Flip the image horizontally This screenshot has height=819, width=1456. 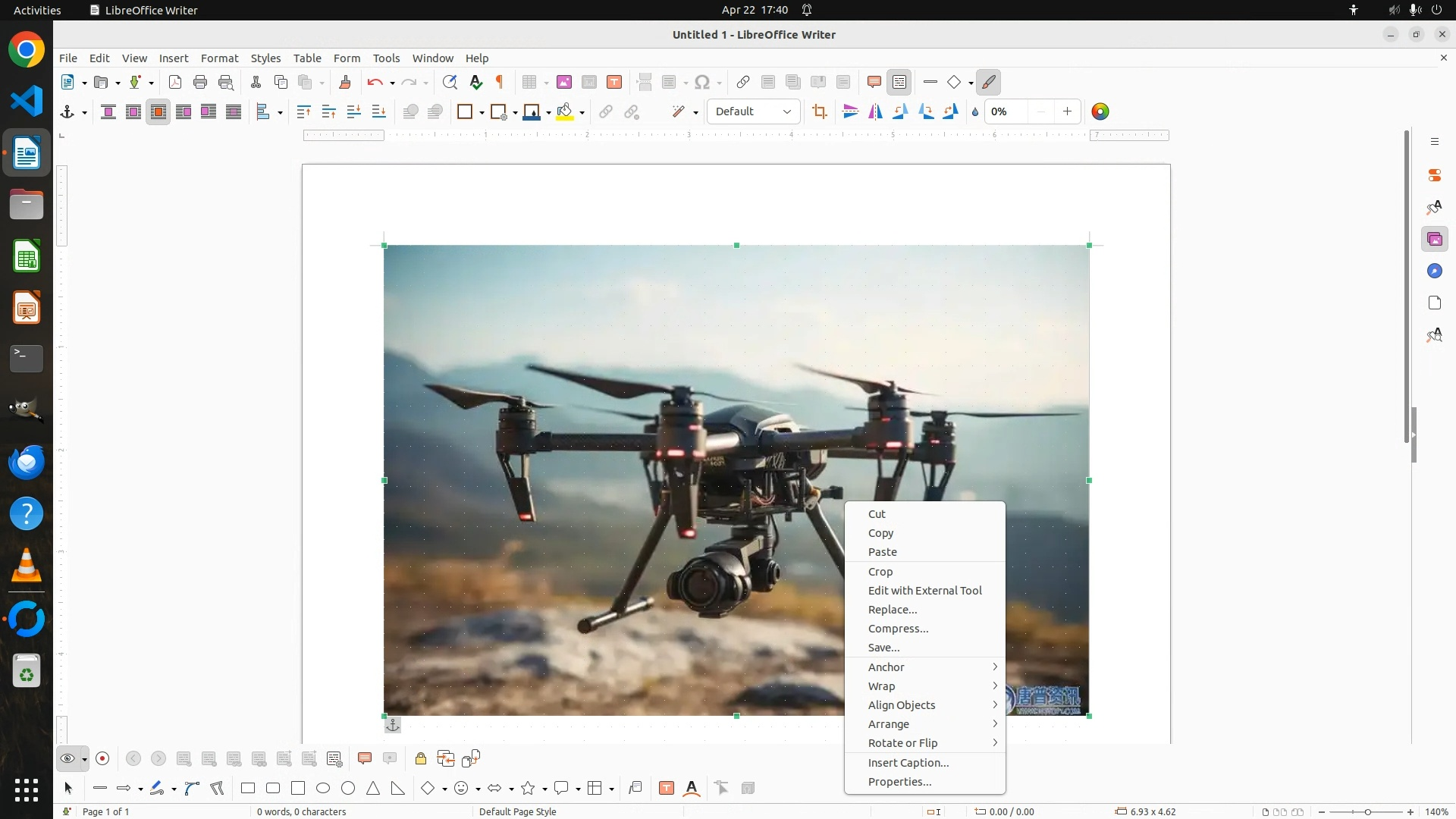click(x=875, y=111)
